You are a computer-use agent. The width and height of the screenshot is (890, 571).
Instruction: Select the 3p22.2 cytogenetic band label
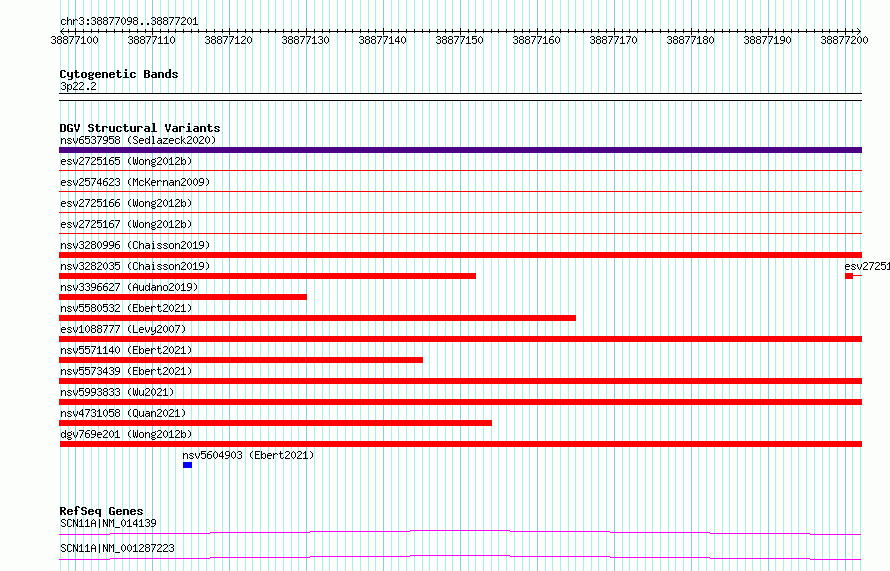coord(78,87)
